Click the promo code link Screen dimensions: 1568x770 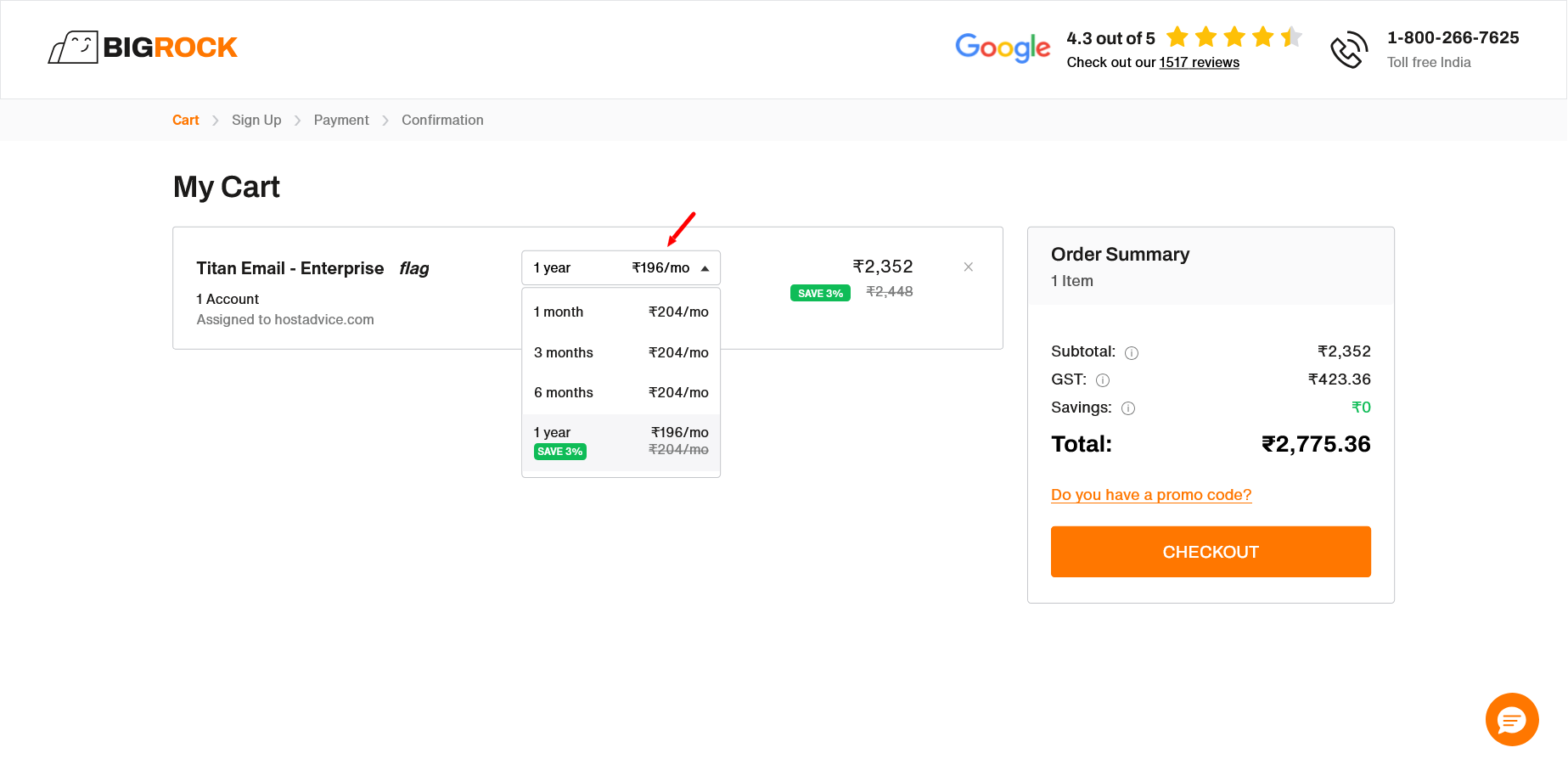click(1151, 495)
